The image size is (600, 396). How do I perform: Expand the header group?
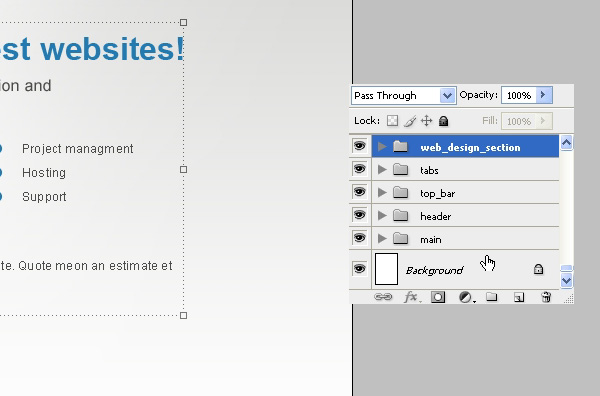click(382, 216)
